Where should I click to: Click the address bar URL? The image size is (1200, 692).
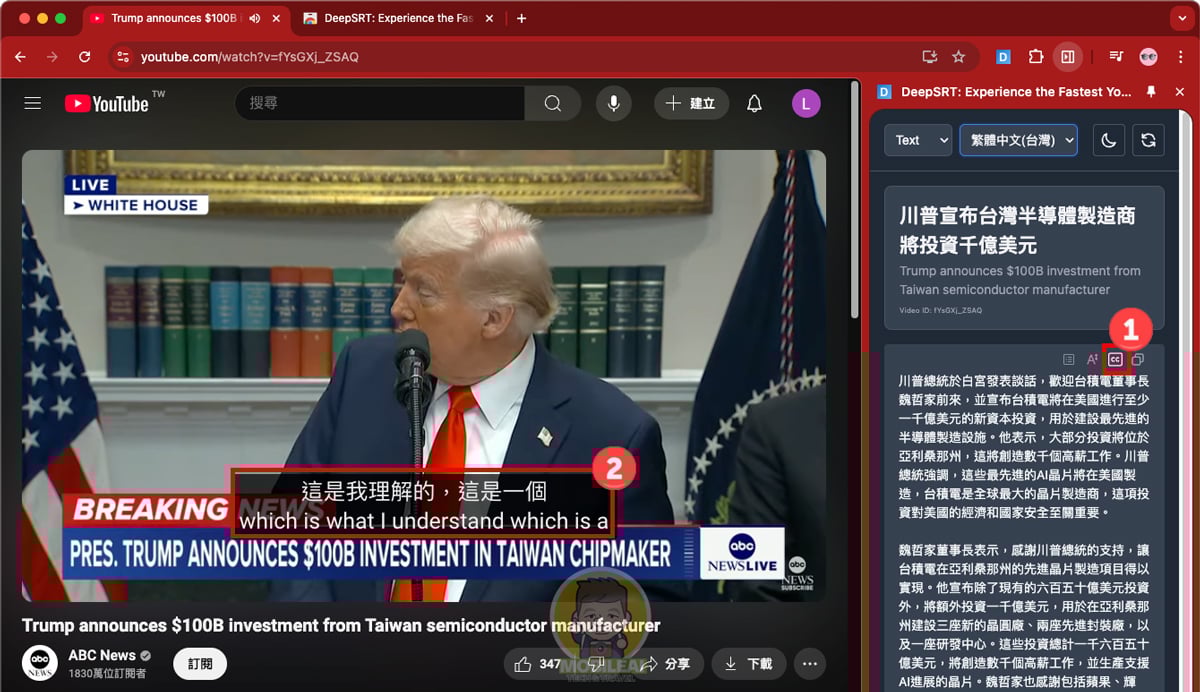[249, 57]
